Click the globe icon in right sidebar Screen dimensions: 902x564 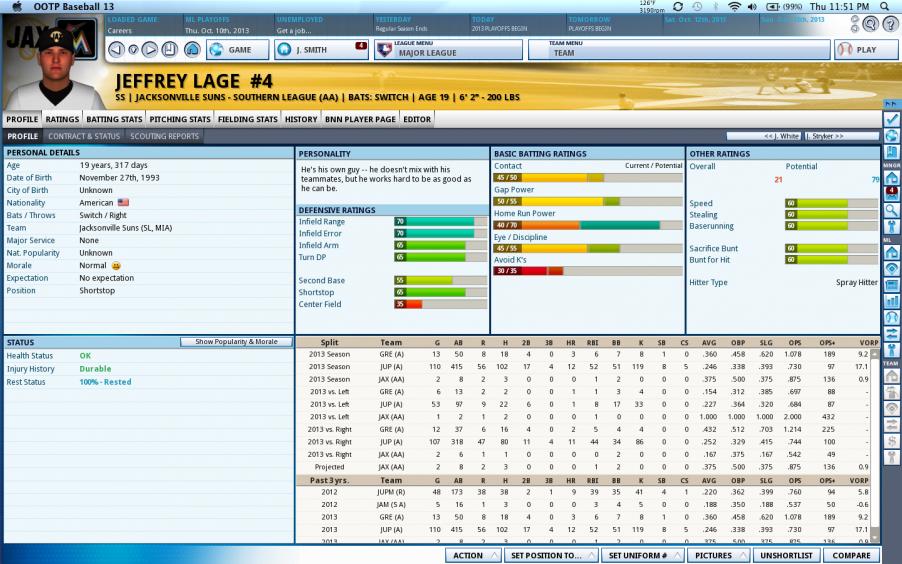click(892, 136)
